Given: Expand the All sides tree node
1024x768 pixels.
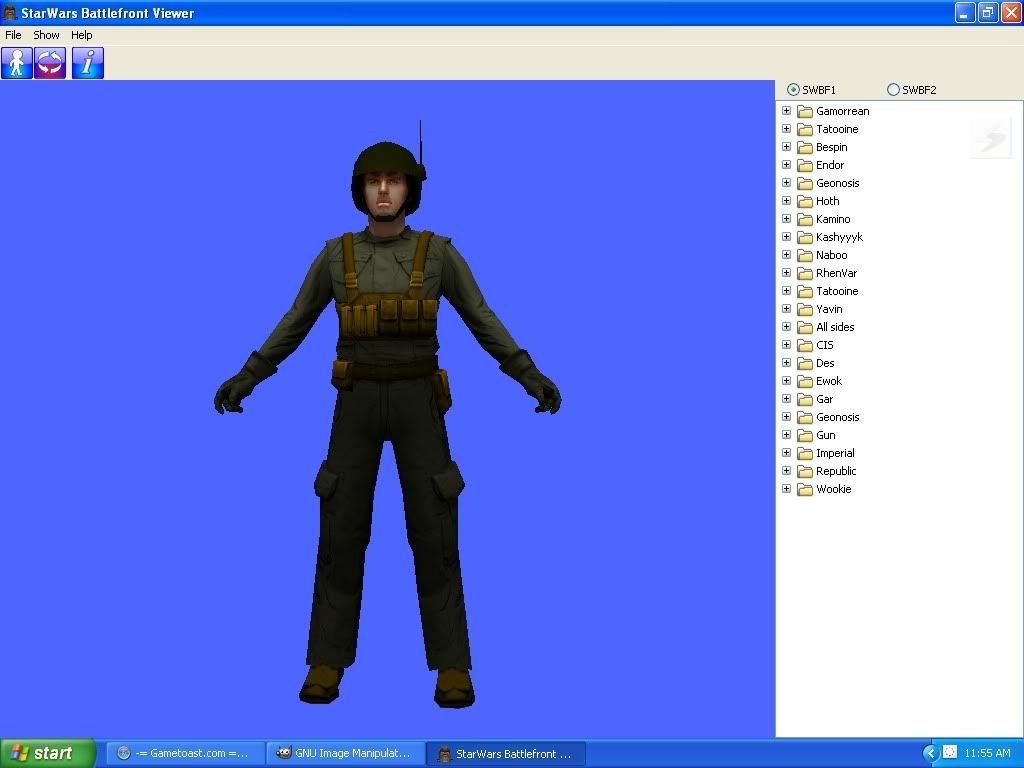Looking at the screenshot, I should (x=786, y=327).
